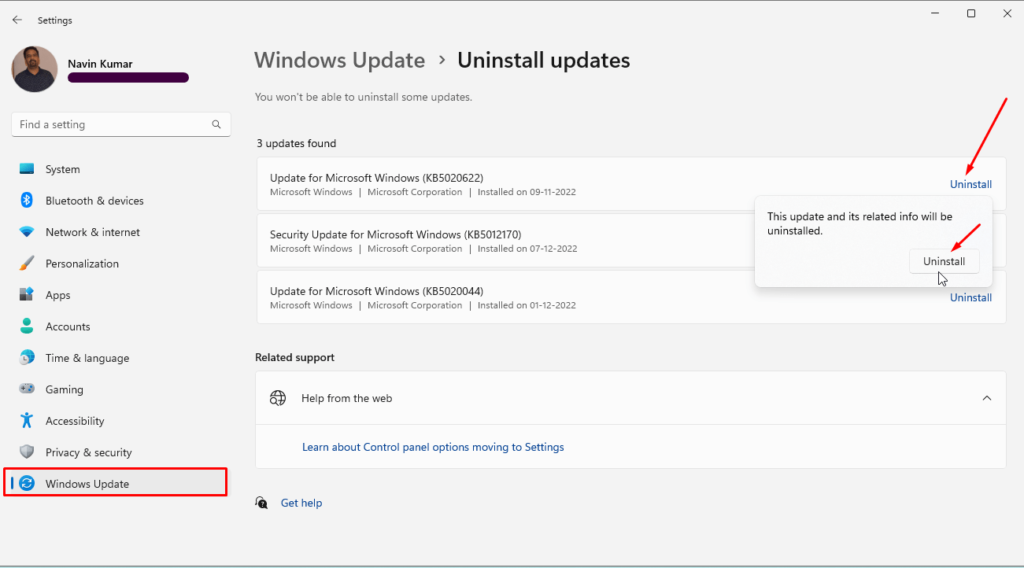Click the Related support heading
The width and height of the screenshot is (1024, 568).
(x=295, y=358)
